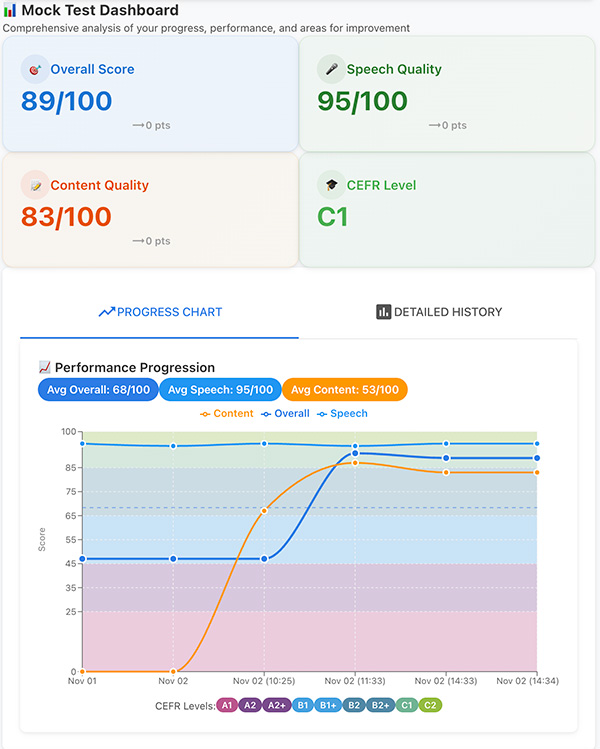Click the A1 CEFR level swatch
This screenshot has width=600, height=749.
click(x=227, y=705)
